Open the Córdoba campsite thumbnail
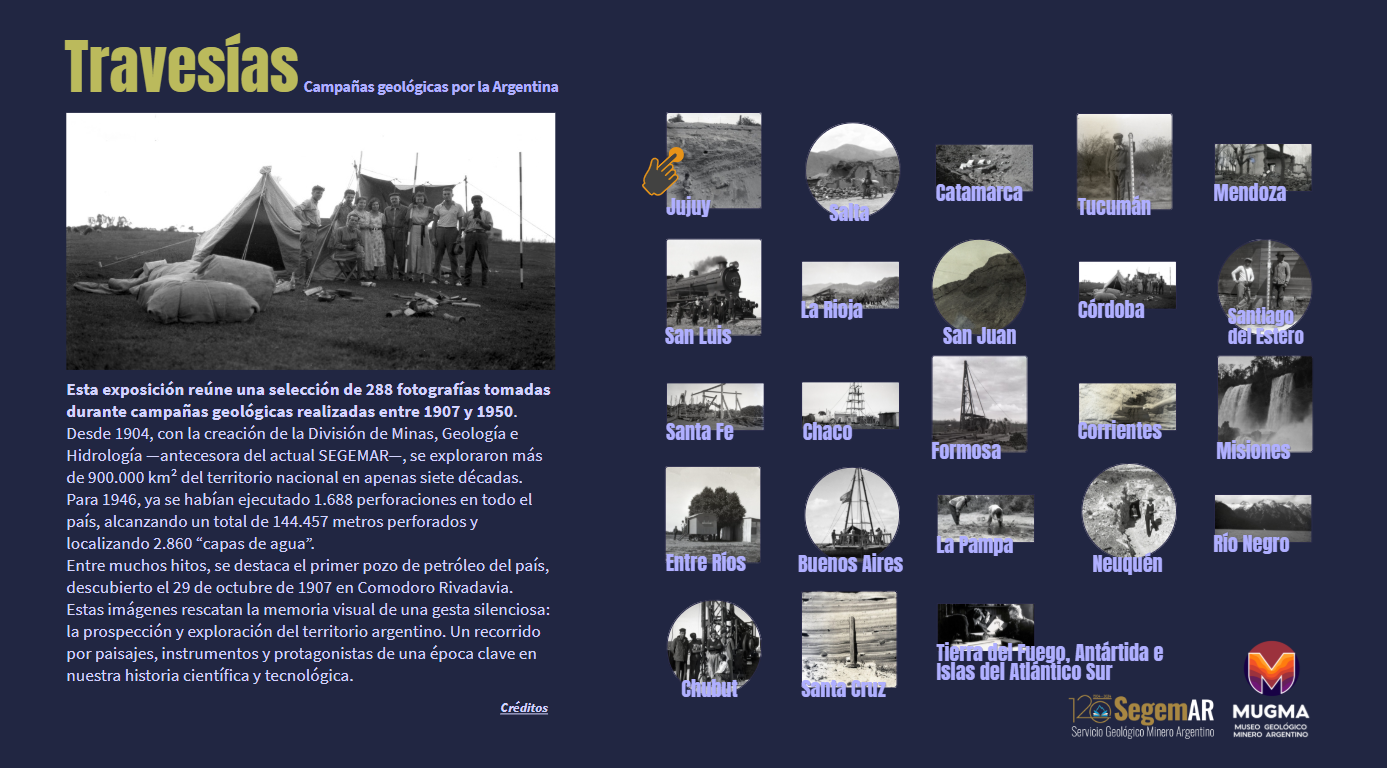Viewport: 1387px width, 768px height. [1126, 285]
